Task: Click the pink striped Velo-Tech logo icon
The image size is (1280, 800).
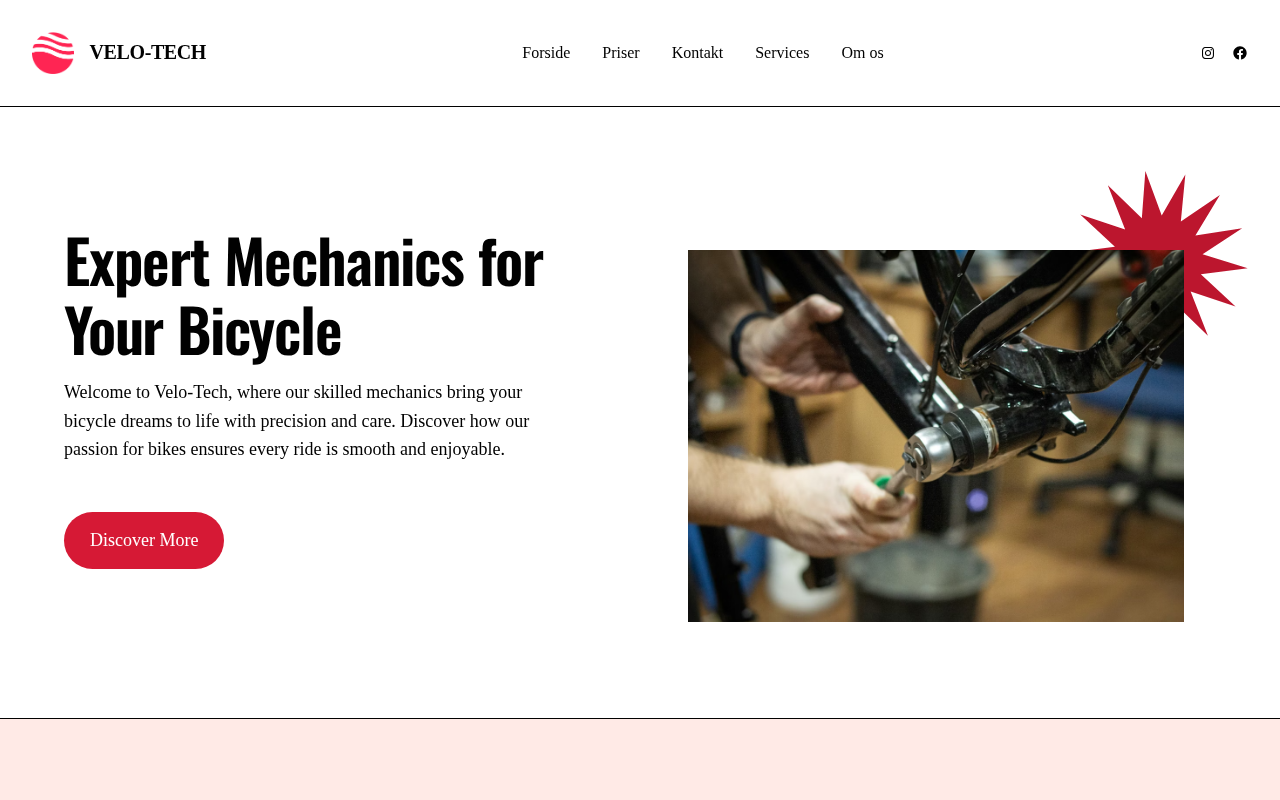Action: (53, 53)
